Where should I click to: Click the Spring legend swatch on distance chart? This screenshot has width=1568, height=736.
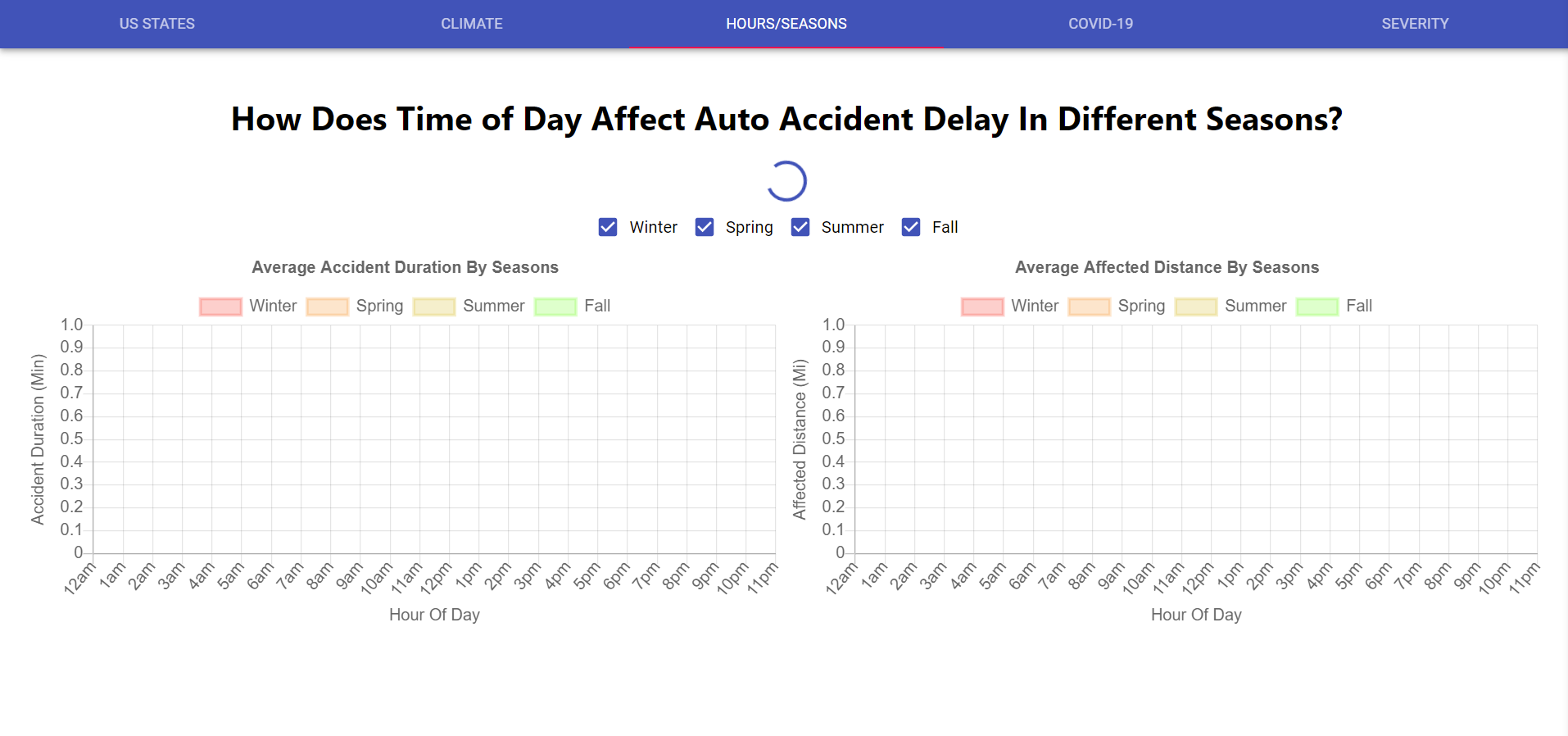tap(1089, 306)
